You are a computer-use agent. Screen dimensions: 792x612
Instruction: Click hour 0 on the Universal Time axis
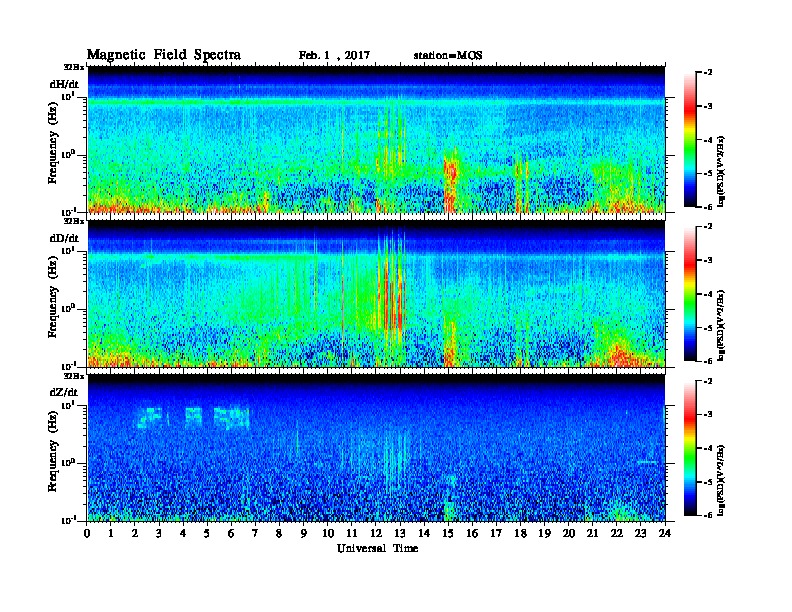point(87,533)
